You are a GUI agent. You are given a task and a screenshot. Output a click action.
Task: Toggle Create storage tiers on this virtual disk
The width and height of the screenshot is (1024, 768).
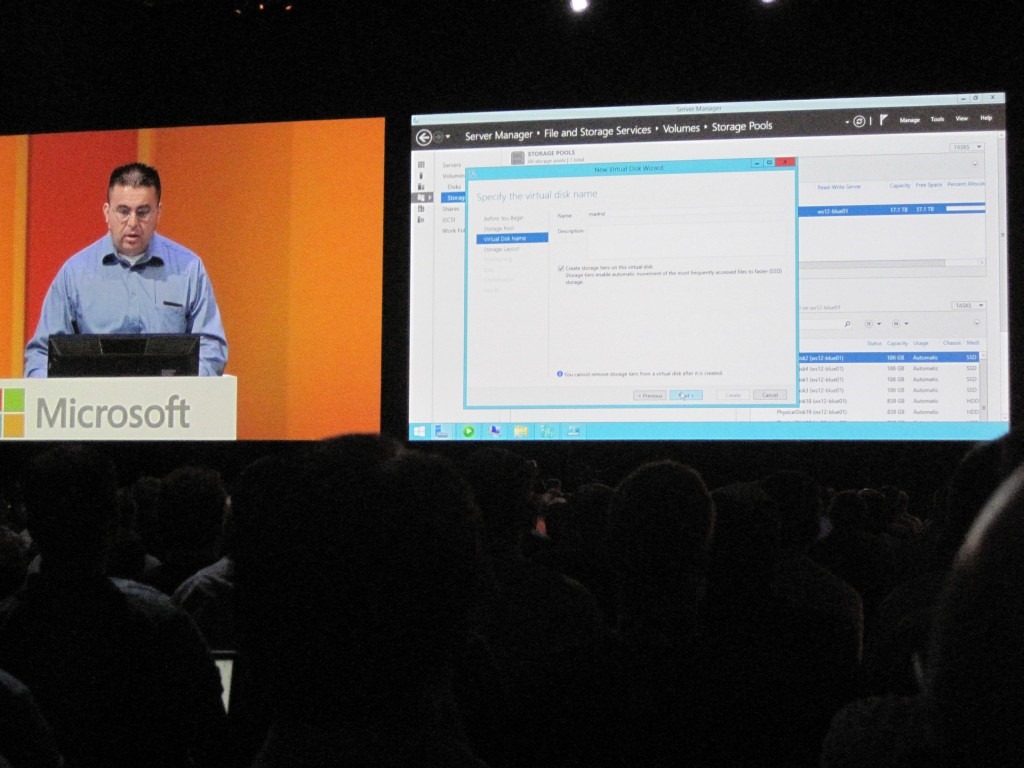(560, 268)
